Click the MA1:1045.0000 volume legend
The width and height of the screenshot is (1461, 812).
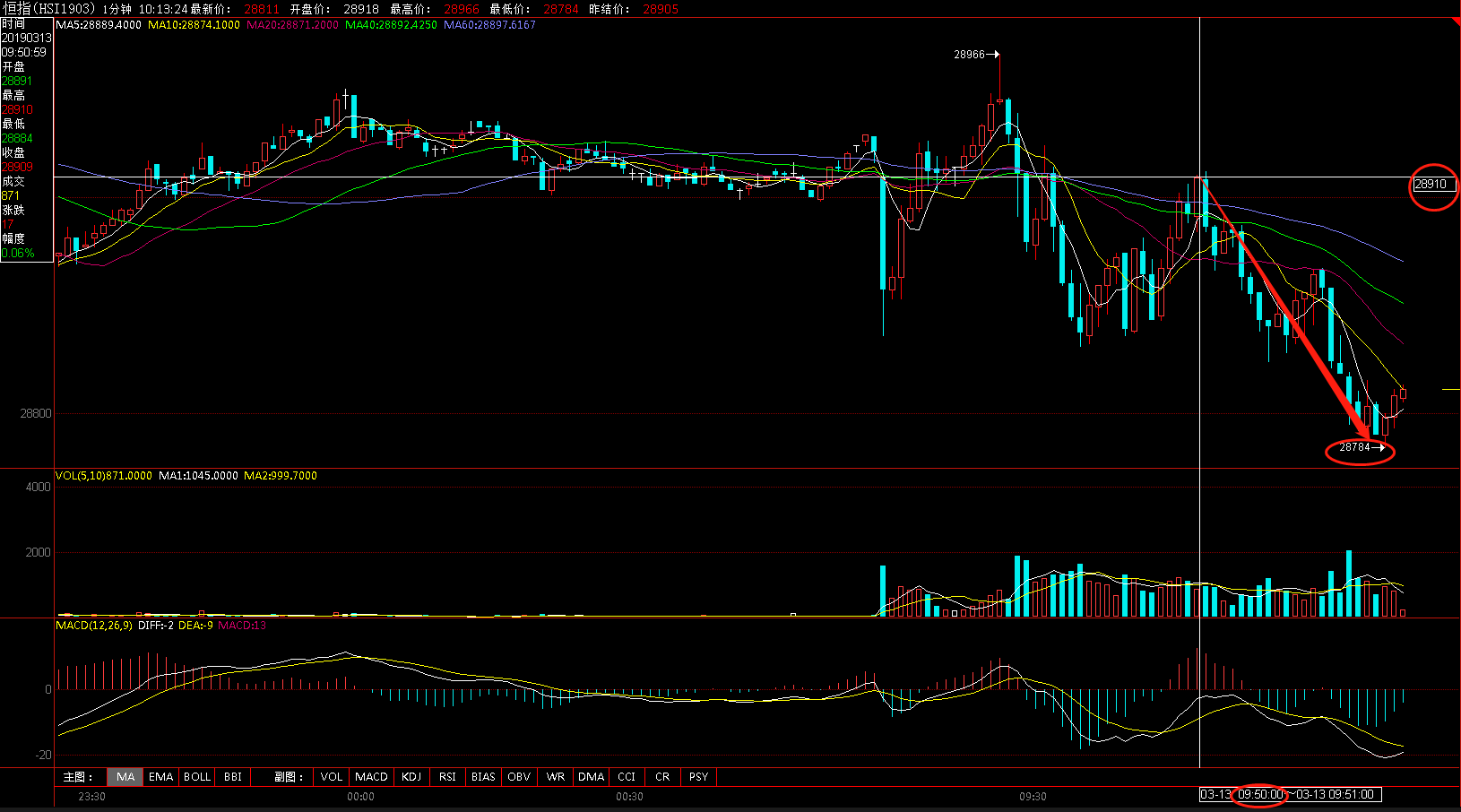click(x=198, y=476)
